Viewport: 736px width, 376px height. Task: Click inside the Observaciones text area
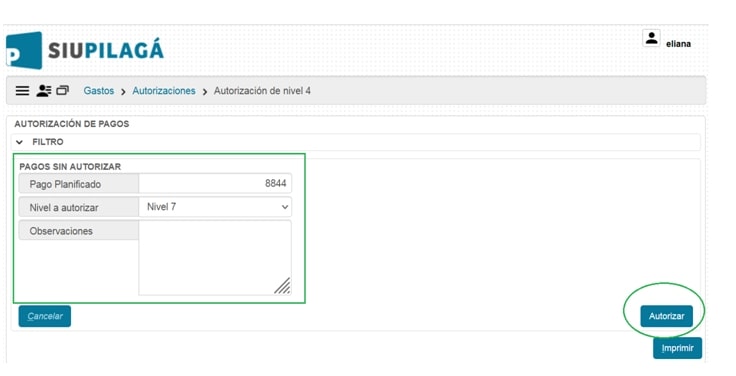coord(215,258)
